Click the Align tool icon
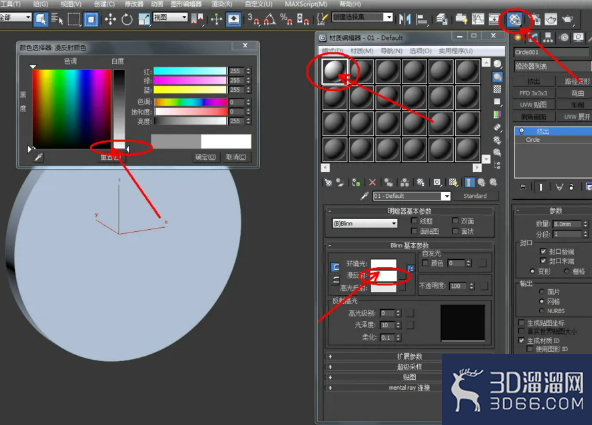 click(x=421, y=19)
